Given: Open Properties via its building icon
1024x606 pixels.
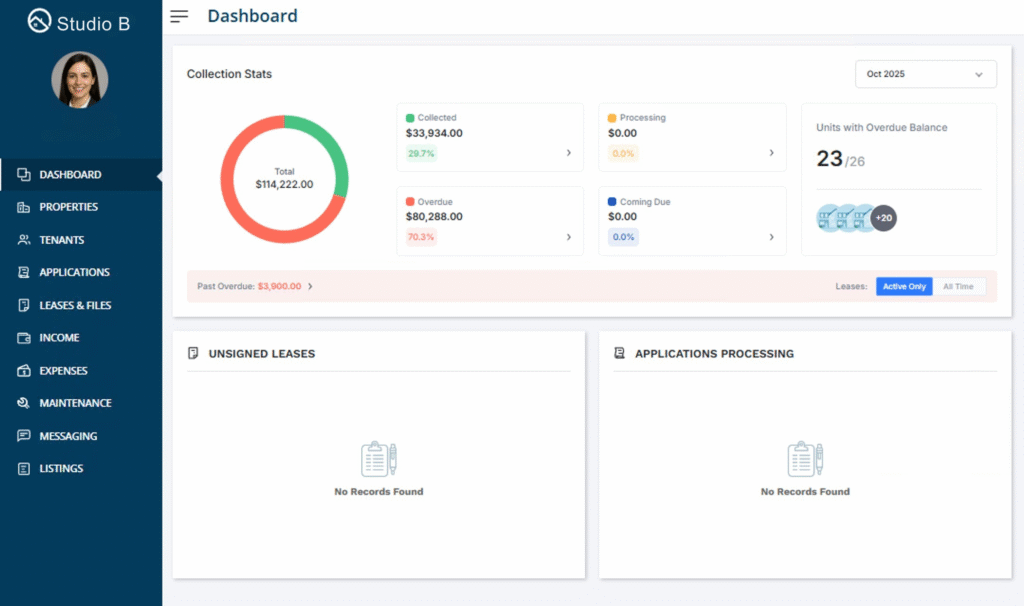Looking at the screenshot, I should (23, 207).
